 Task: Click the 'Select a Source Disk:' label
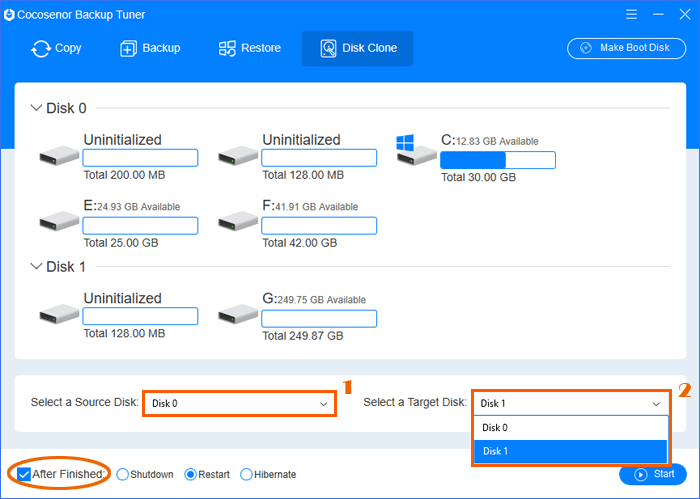point(85,402)
